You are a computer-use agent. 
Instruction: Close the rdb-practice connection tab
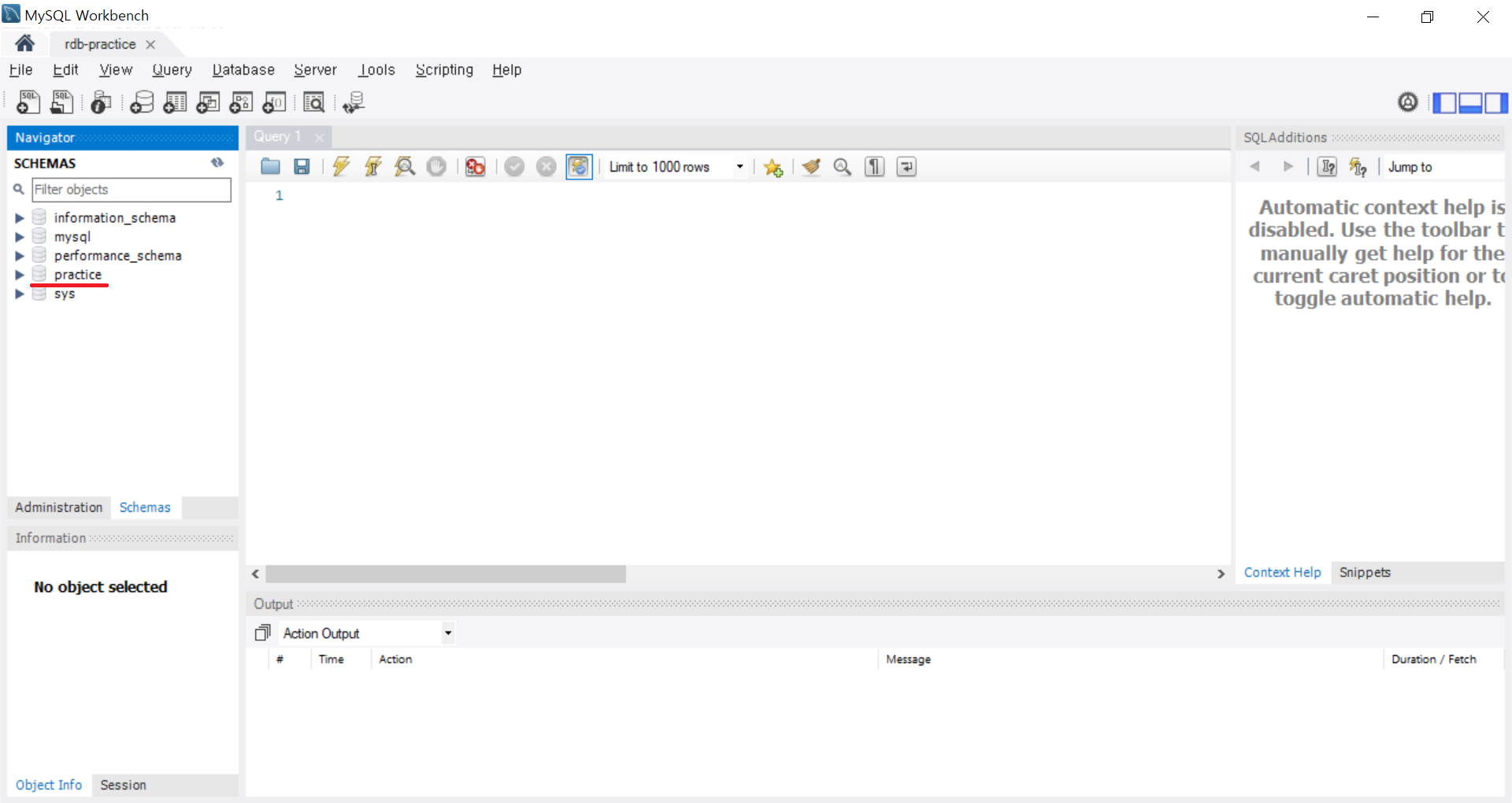(150, 44)
